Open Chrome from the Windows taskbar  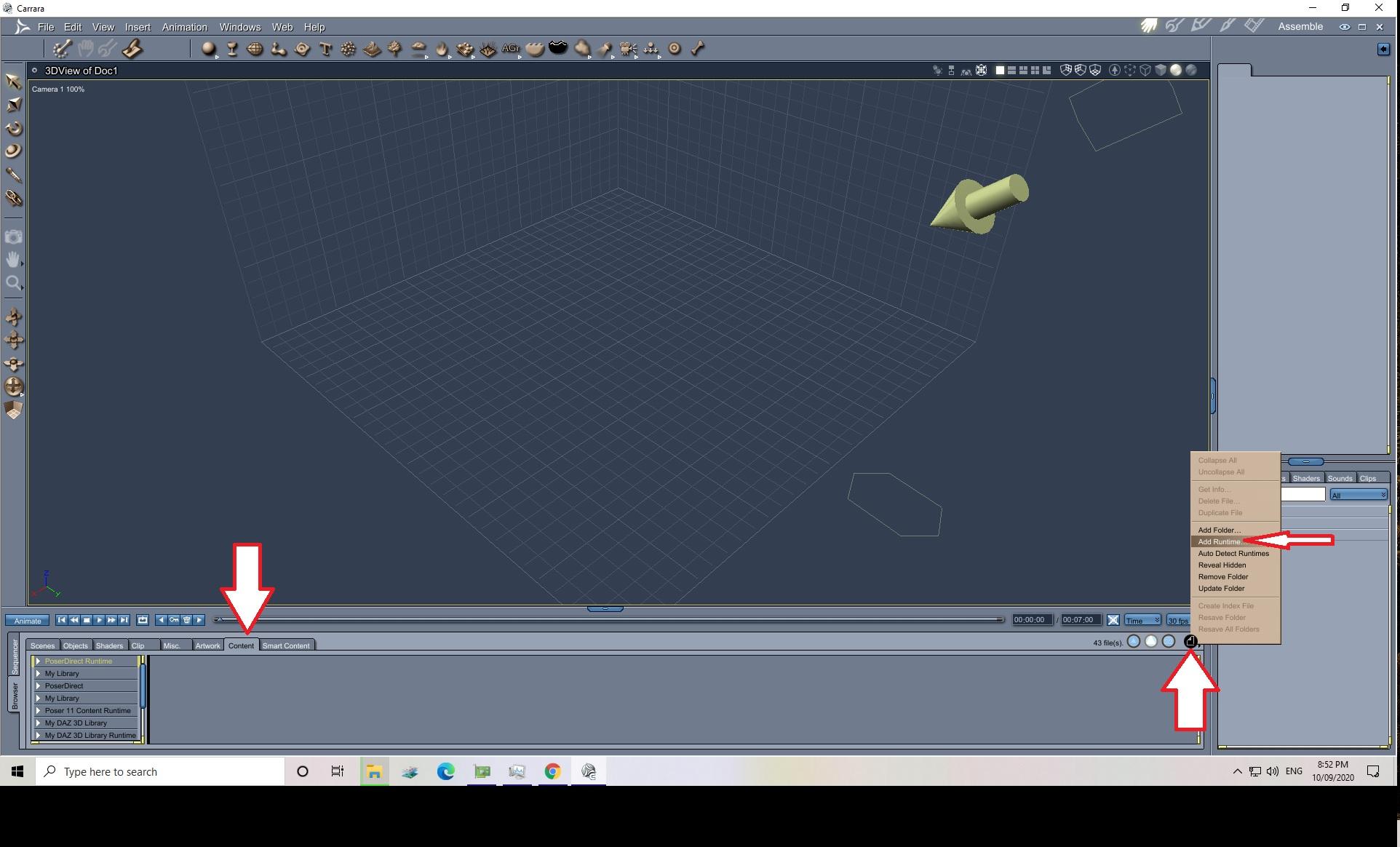pyautogui.click(x=553, y=771)
